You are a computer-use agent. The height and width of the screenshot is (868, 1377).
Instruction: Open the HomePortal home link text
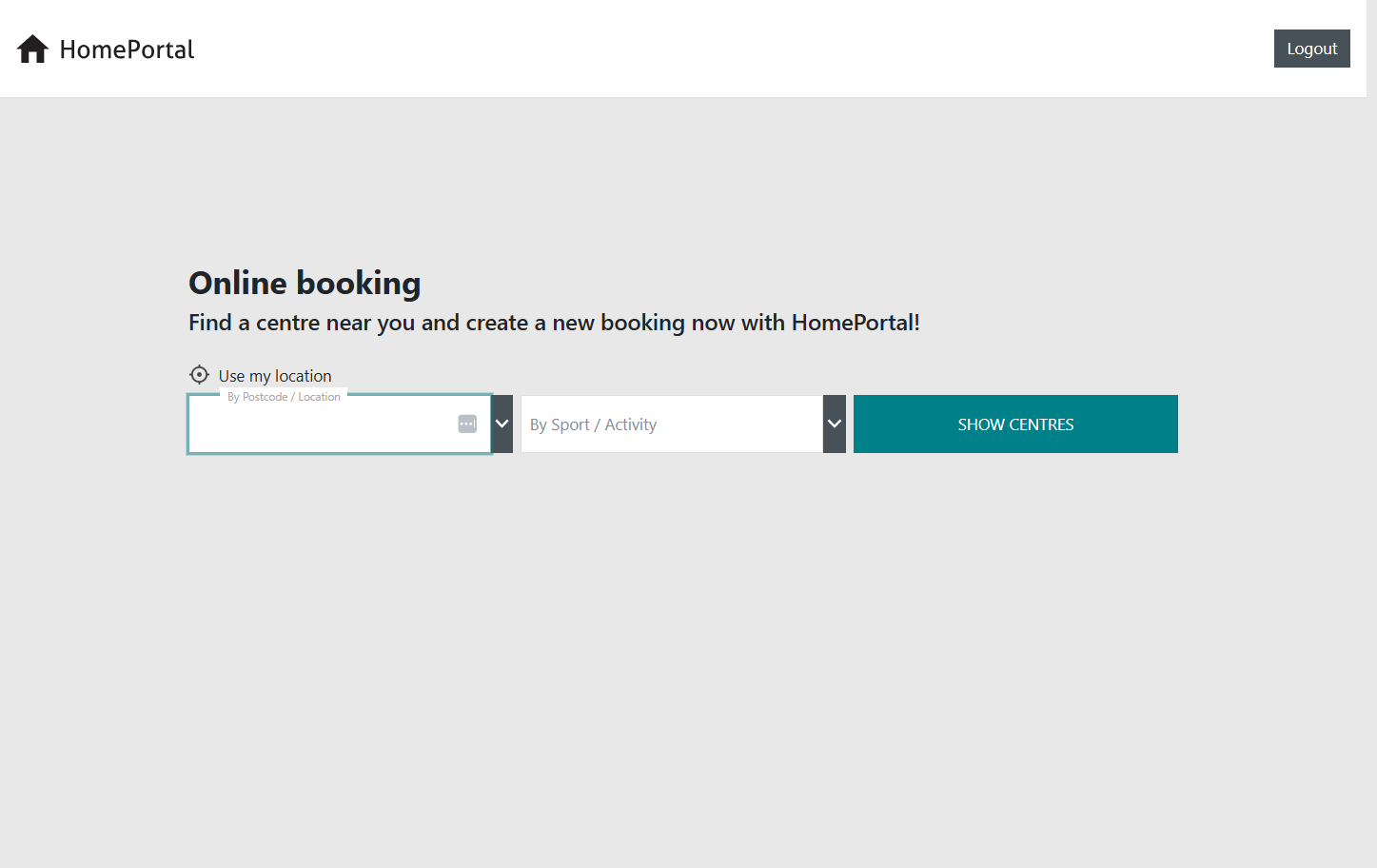127,49
